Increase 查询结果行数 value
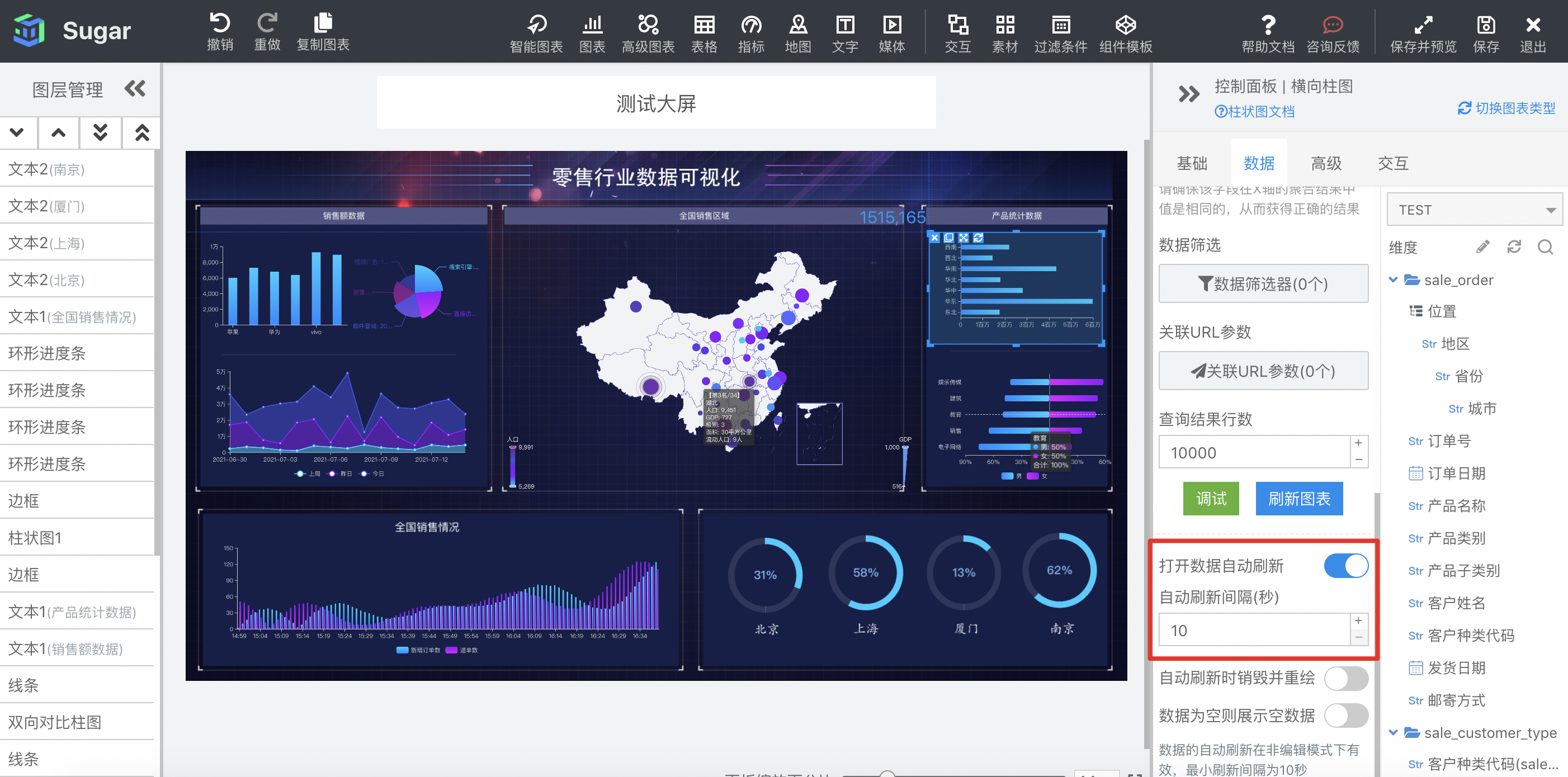The width and height of the screenshot is (1568, 777). 1359,443
